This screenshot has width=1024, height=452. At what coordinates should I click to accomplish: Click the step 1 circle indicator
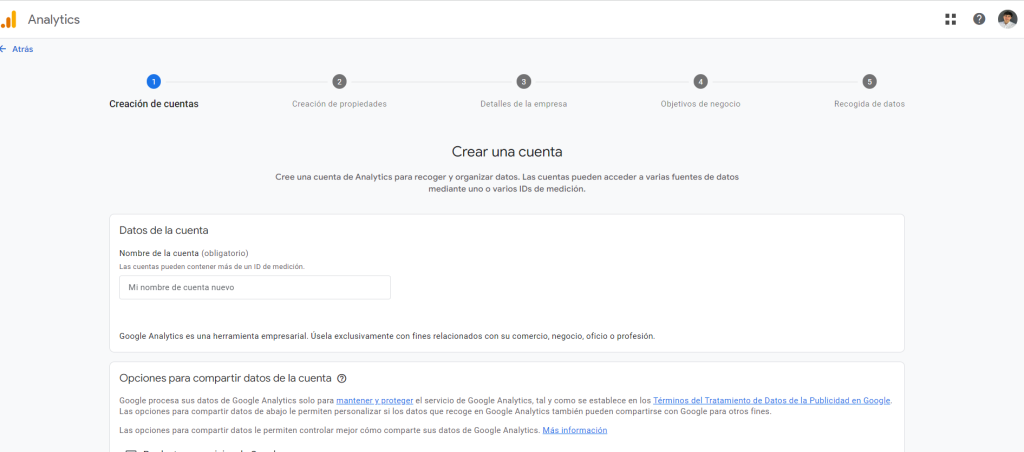pyautogui.click(x=153, y=82)
